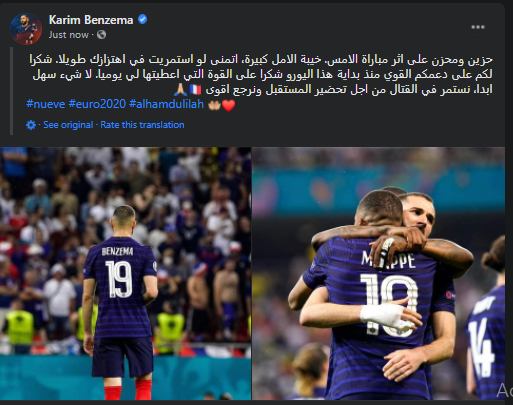513x405 pixels.
Task: Open the #alhamdulilah hashtag
Action: click(166, 104)
